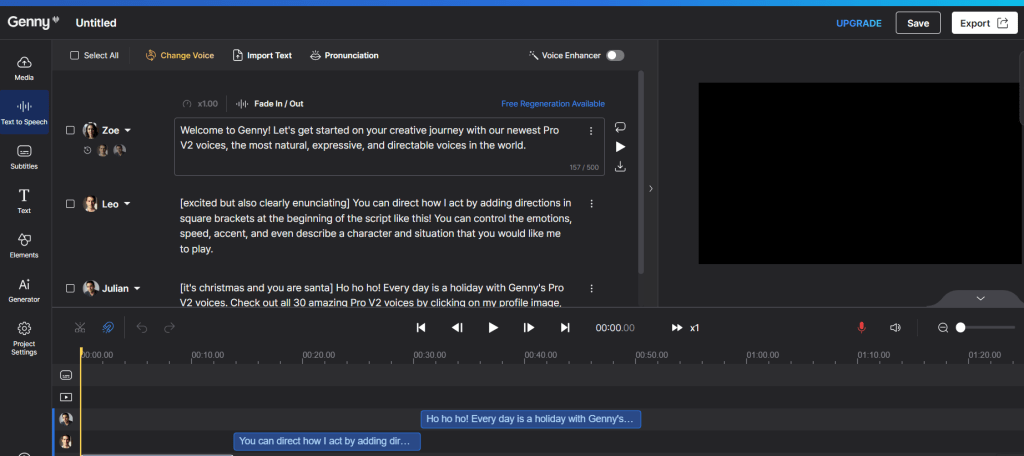The image size is (1024, 456).
Task: Open more options for Leo's text block
Action: click(x=592, y=204)
